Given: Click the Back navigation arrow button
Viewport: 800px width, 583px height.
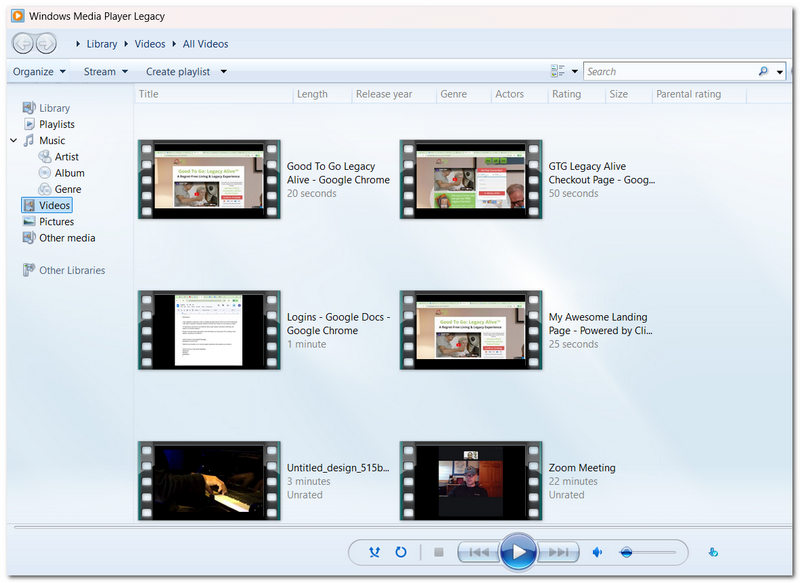Looking at the screenshot, I should click(x=22, y=43).
